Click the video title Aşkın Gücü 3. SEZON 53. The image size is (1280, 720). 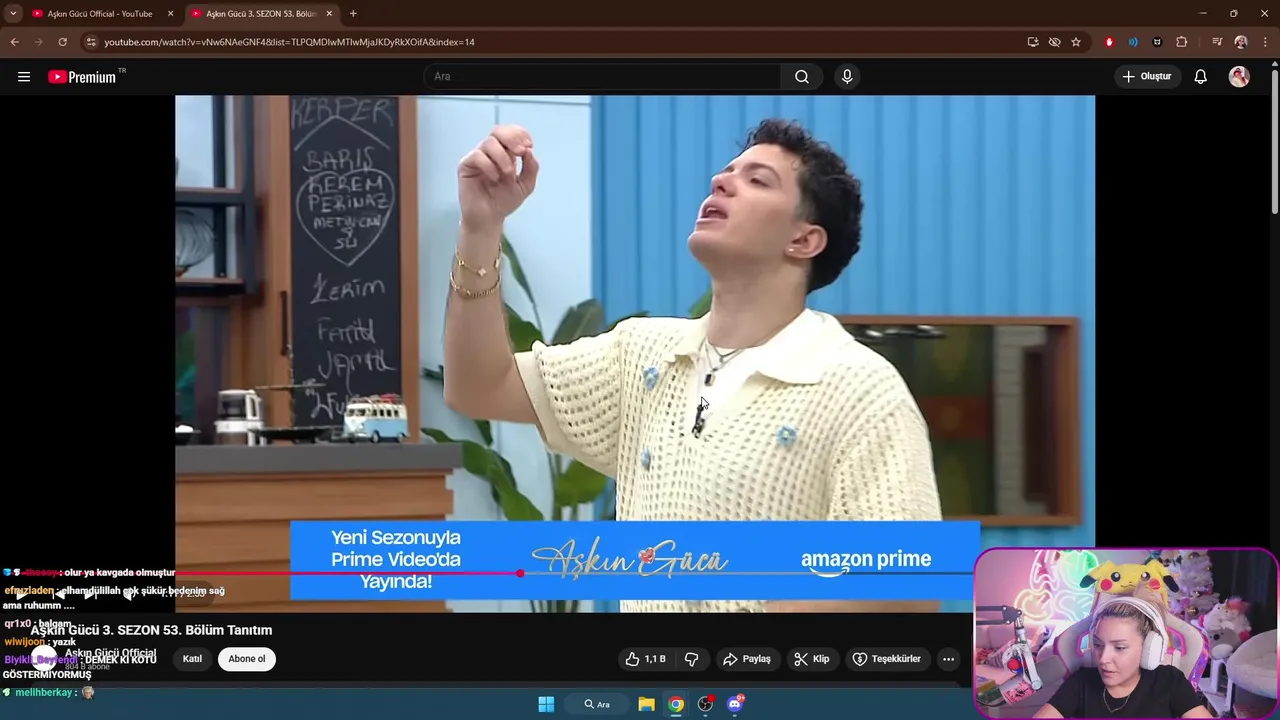[x=151, y=630]
